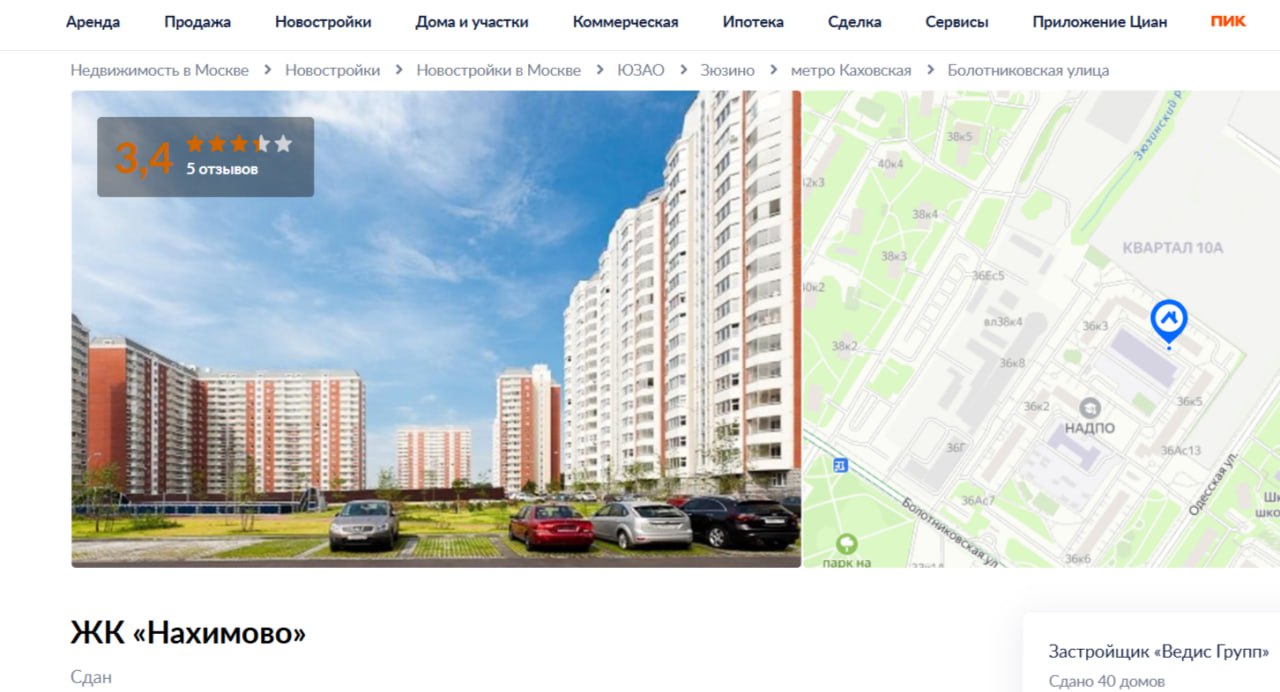
Task: Open the Недвижимость в Москве breadcrumb
Action: tap(158, 70)
